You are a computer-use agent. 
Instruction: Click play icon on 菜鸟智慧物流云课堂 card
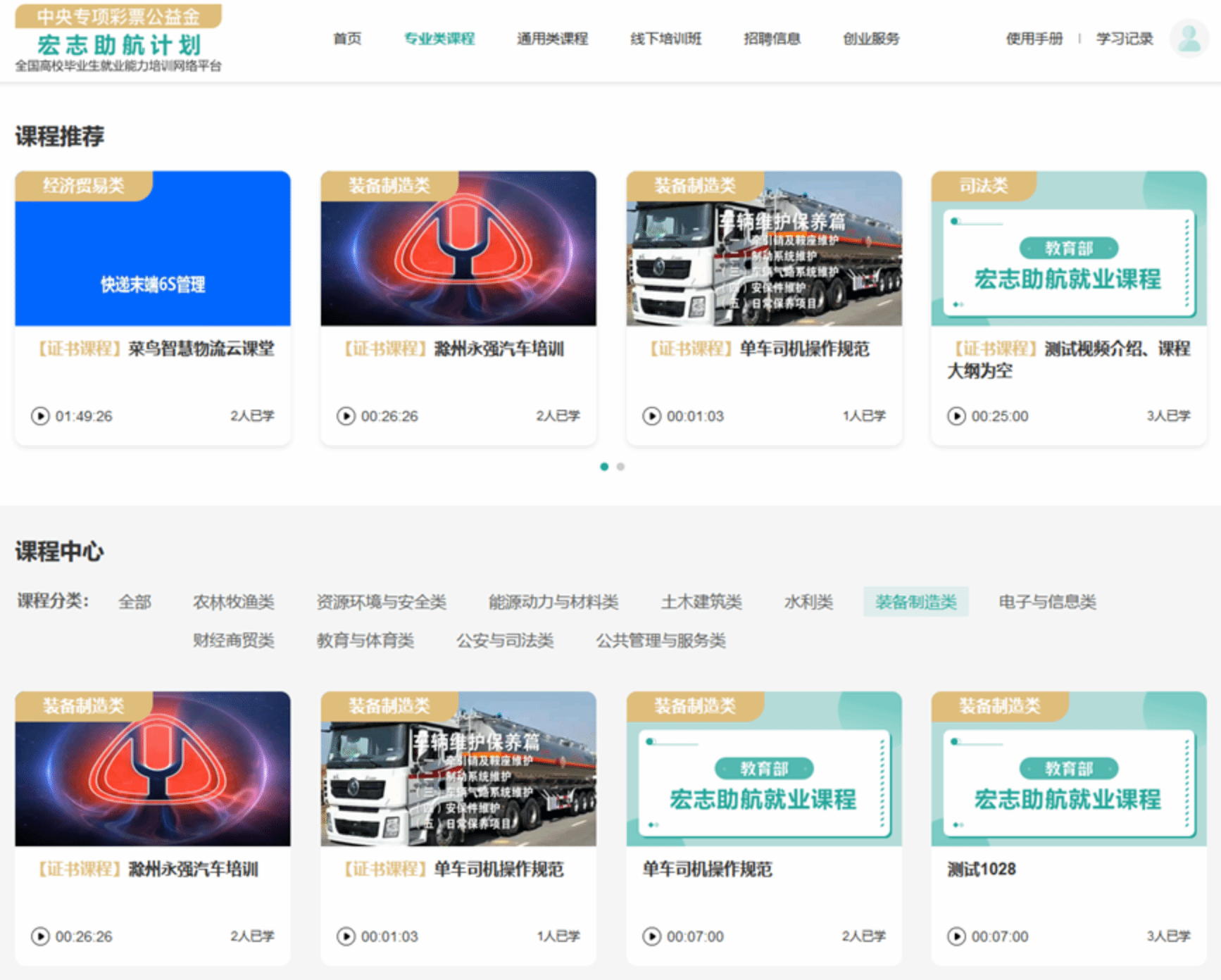click(40, 416)
